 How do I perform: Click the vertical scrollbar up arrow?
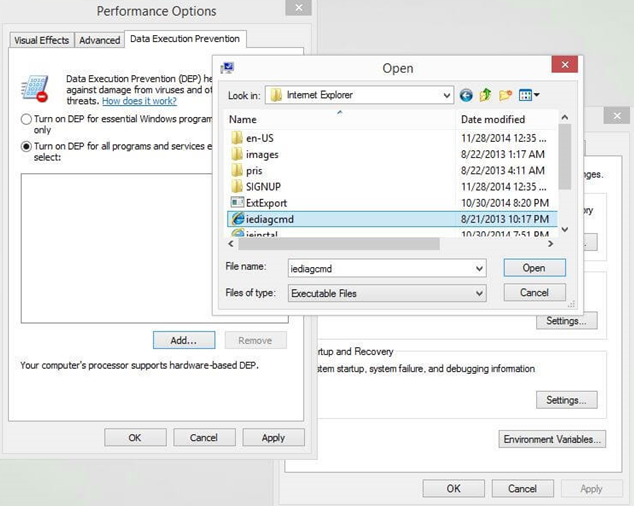[565, 117]
